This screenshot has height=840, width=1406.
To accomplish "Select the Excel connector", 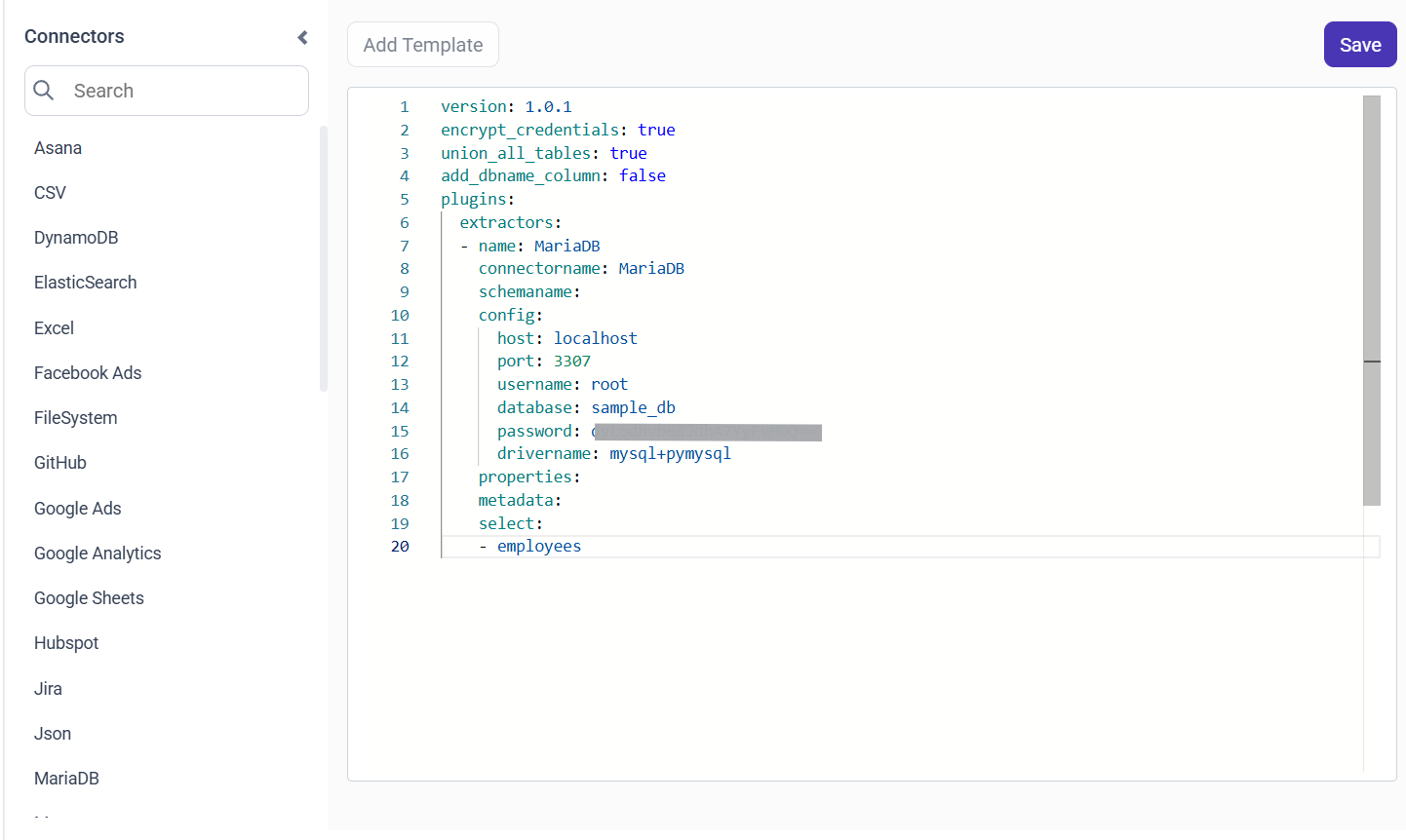I will coord(54,327).
